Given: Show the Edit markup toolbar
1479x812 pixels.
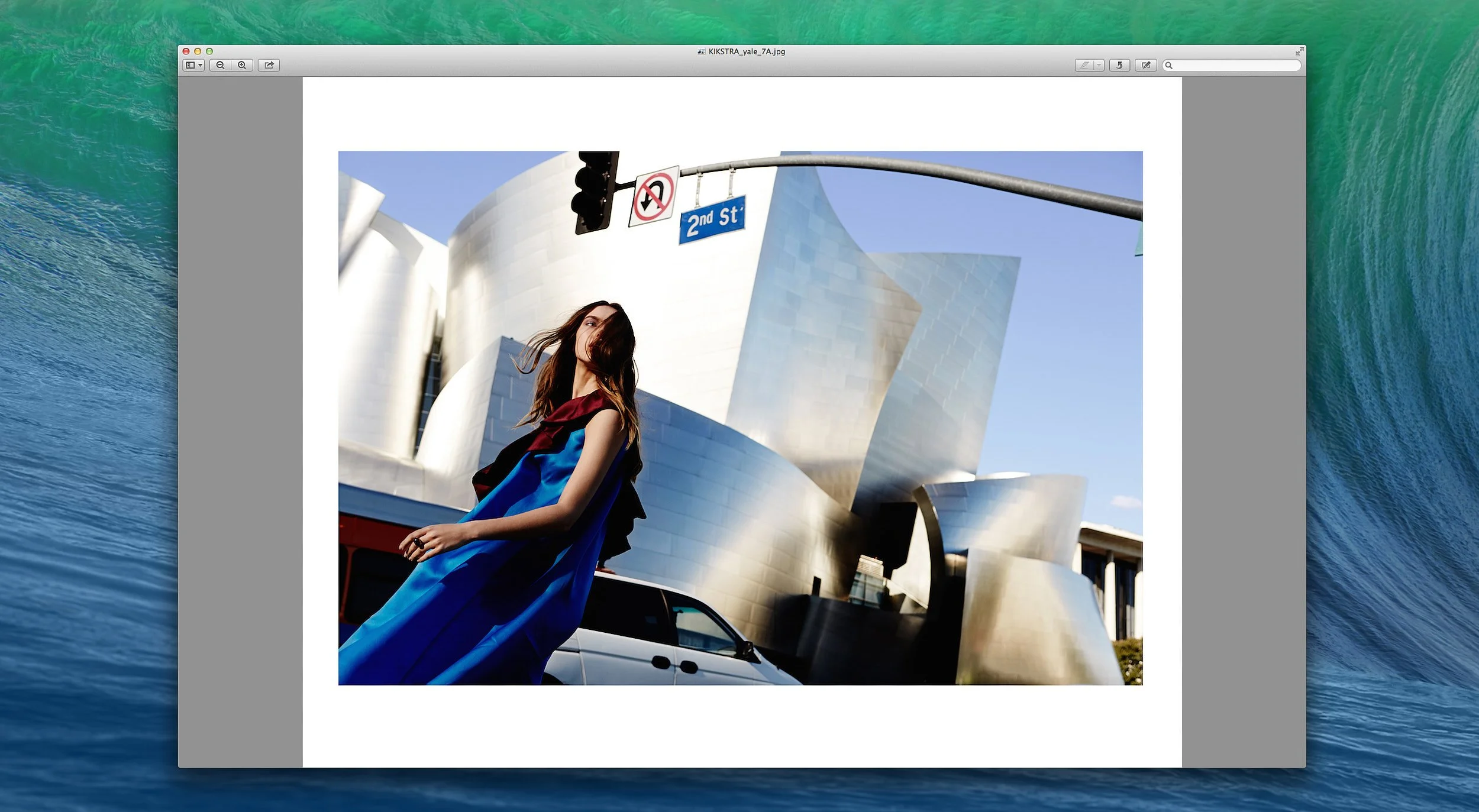Looking at the screenshot, I should point(1146,65).
